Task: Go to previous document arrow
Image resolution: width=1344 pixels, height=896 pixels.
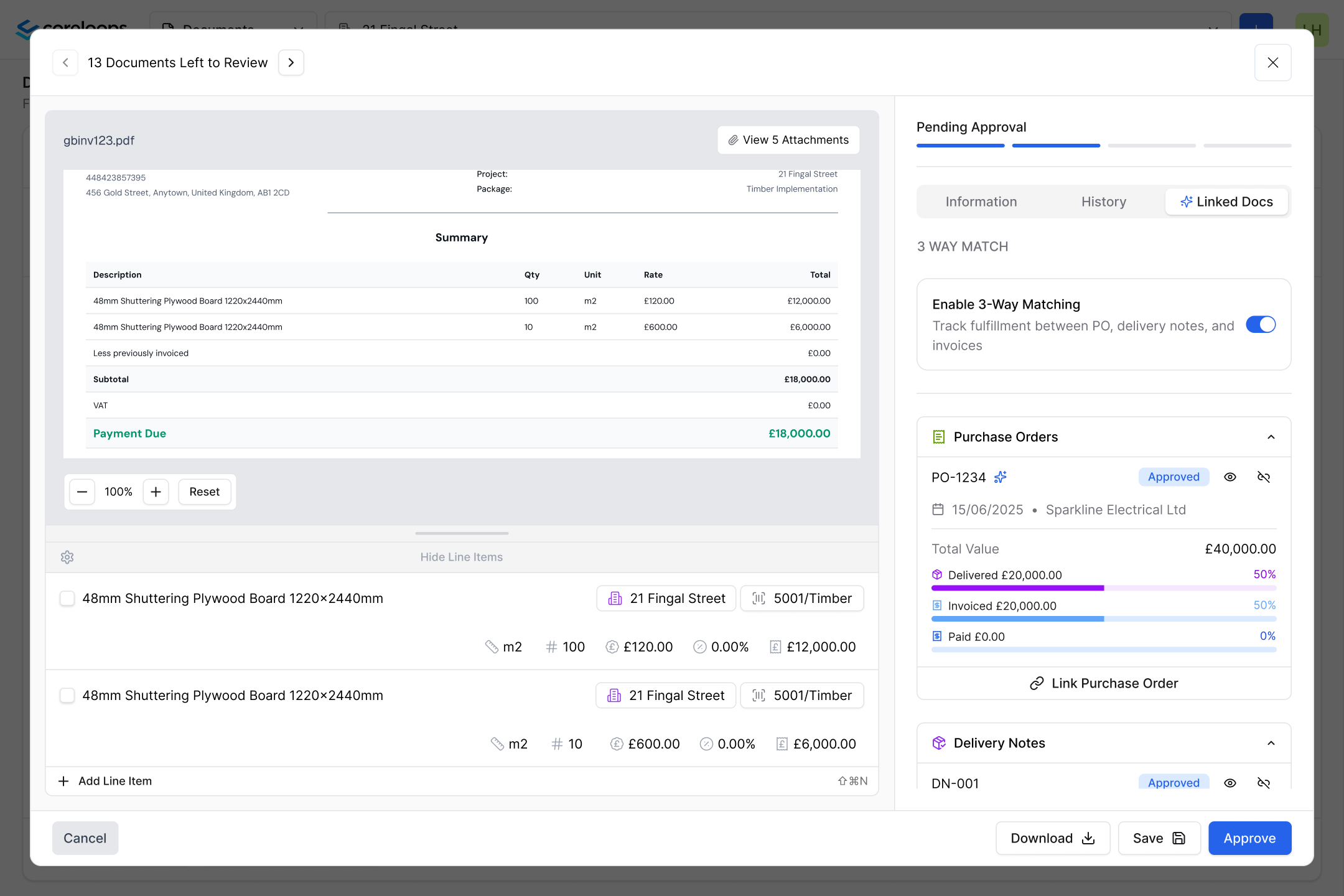Action: coord(65,63)
